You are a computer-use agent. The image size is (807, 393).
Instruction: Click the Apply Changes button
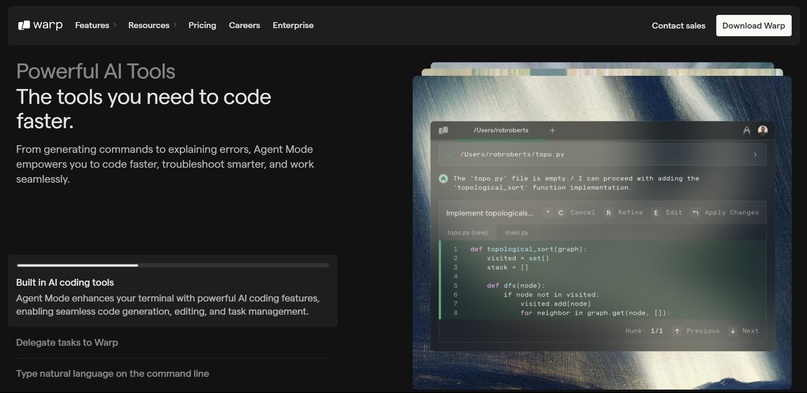(x=731, y=212)
